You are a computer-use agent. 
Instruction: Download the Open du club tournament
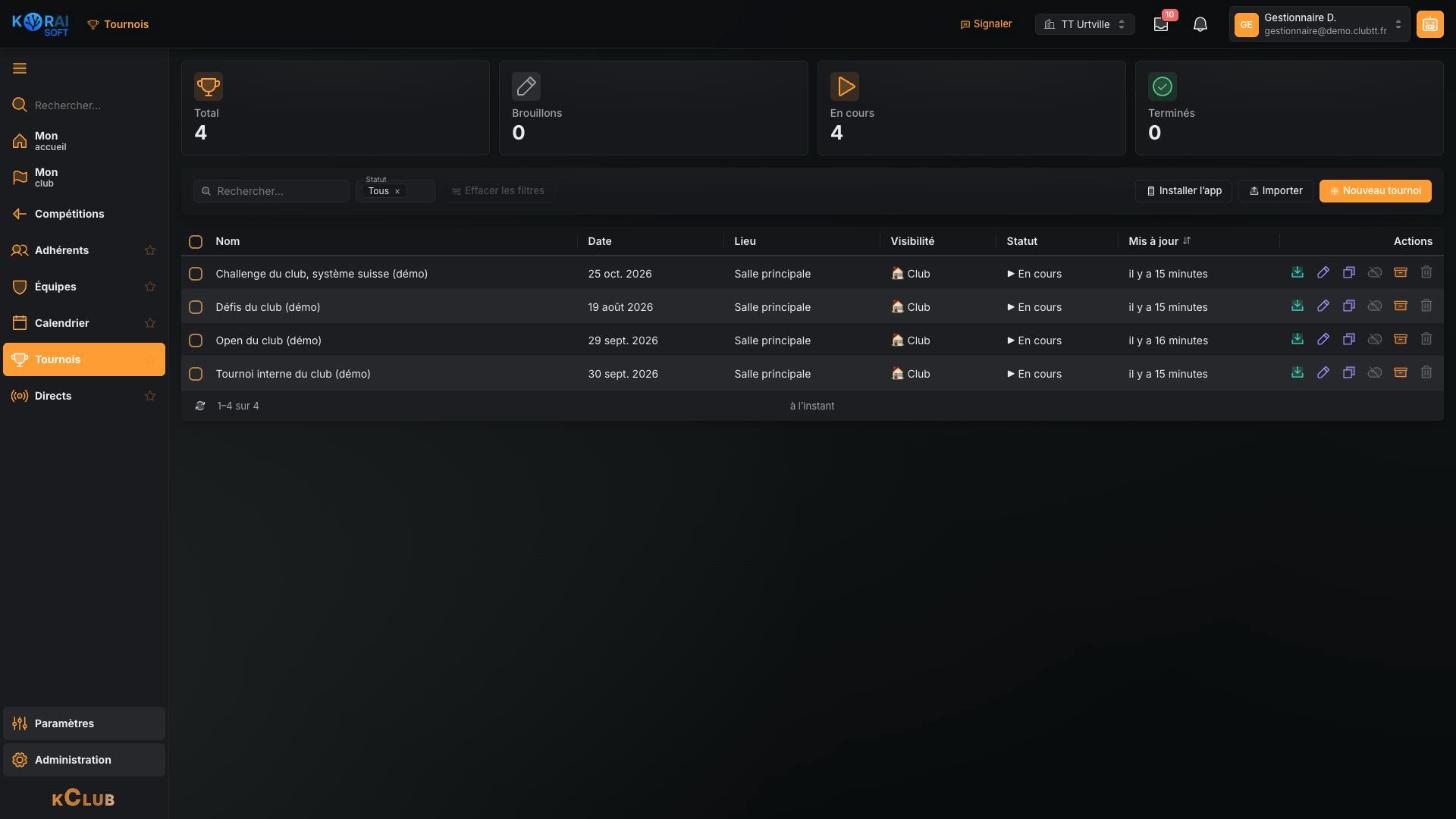click(x=1297, y=340)
